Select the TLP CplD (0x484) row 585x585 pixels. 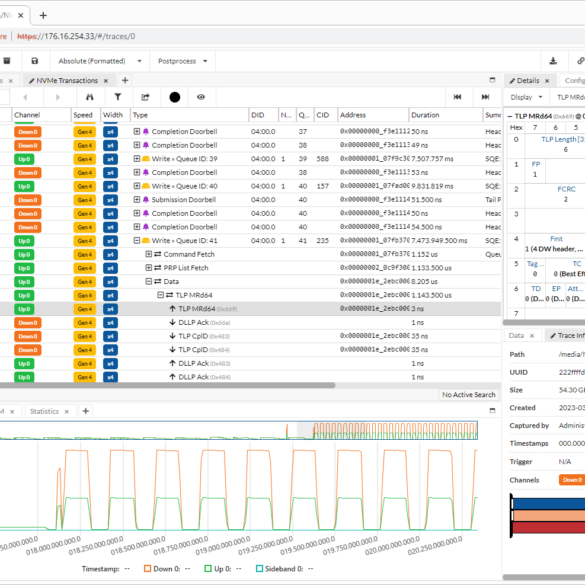coord(250,350)
